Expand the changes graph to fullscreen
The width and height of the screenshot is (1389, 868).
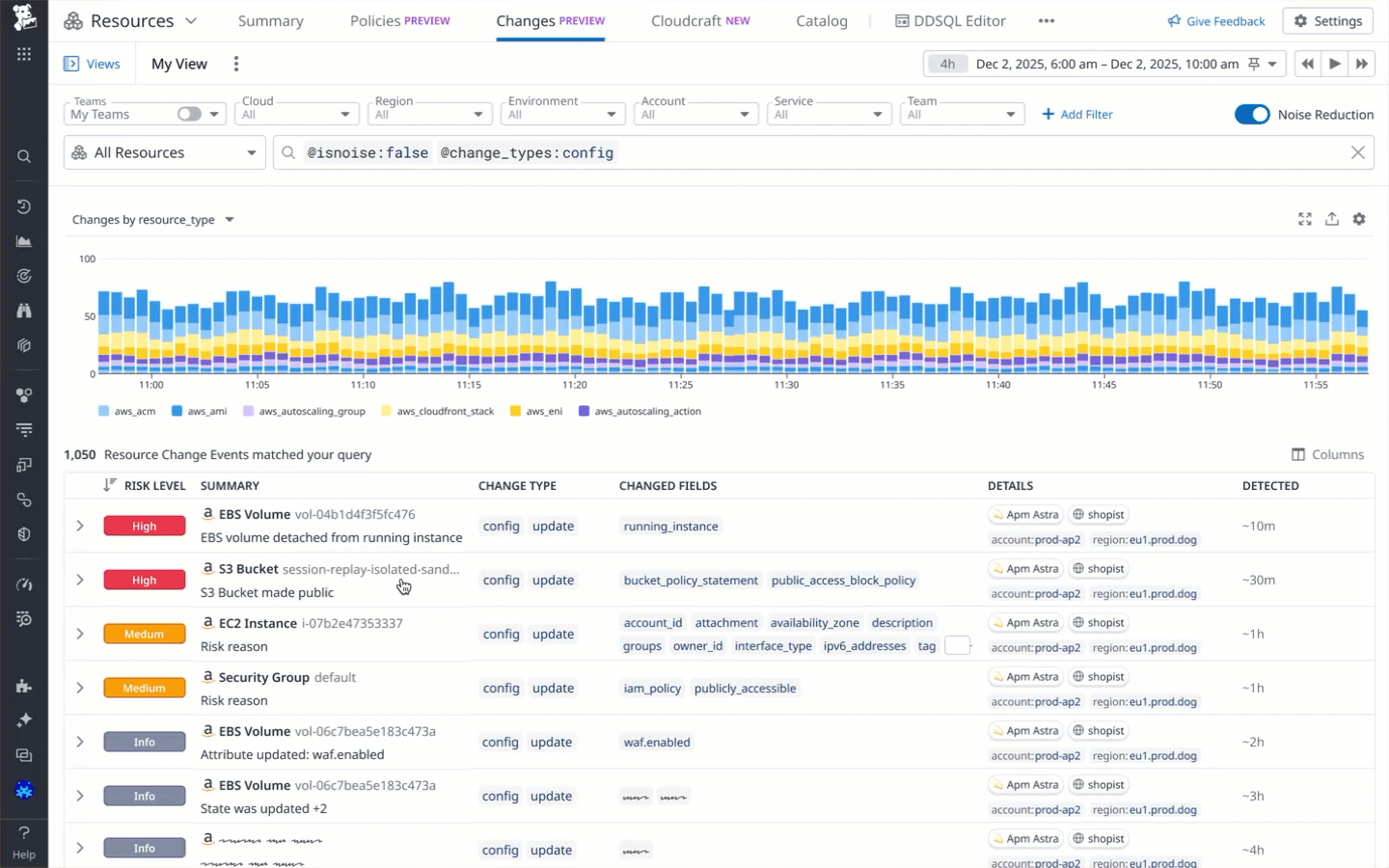pos(1305,219)
